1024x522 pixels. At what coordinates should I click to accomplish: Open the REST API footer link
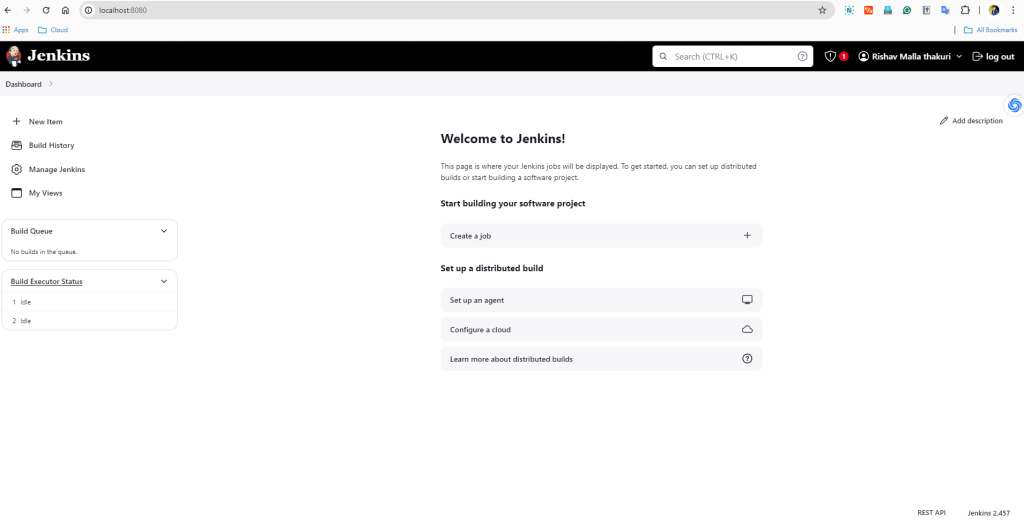tap(931, 513)
